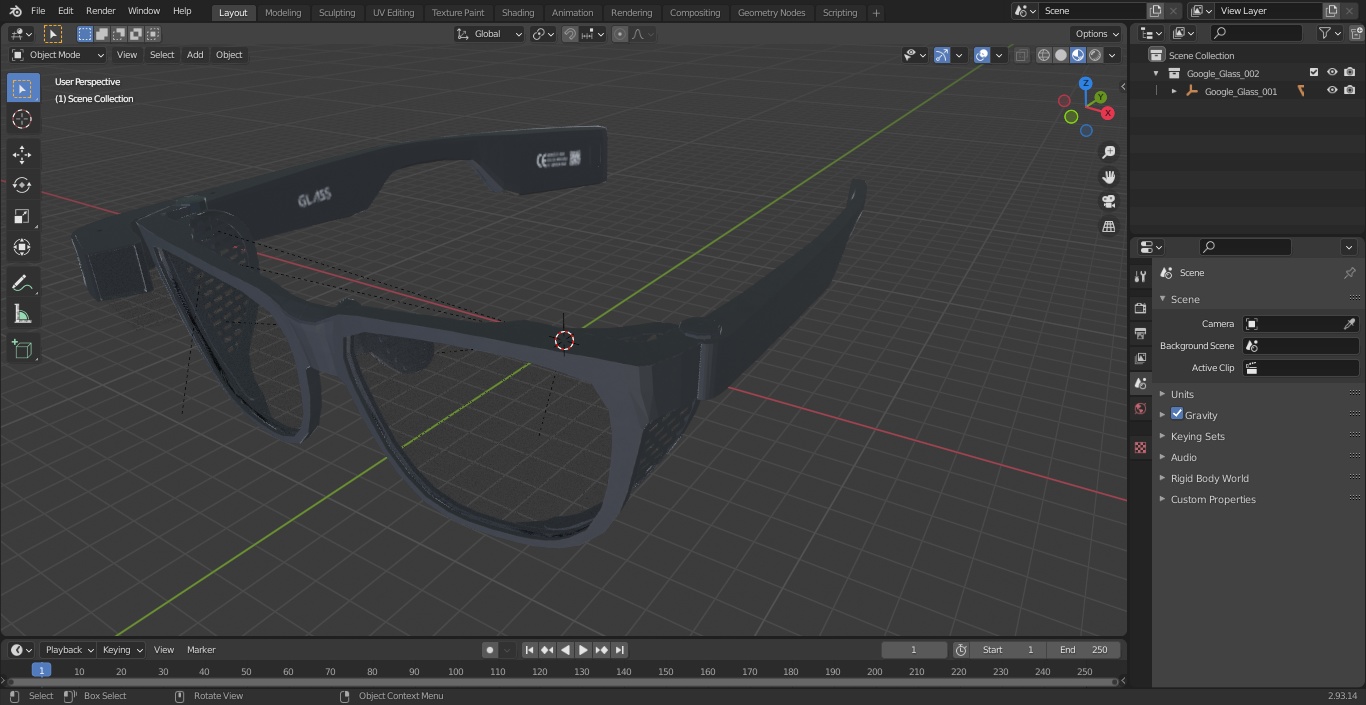1366x705 pixels.
Task: Click the End frame field
Action: [x=1084, y=650]
